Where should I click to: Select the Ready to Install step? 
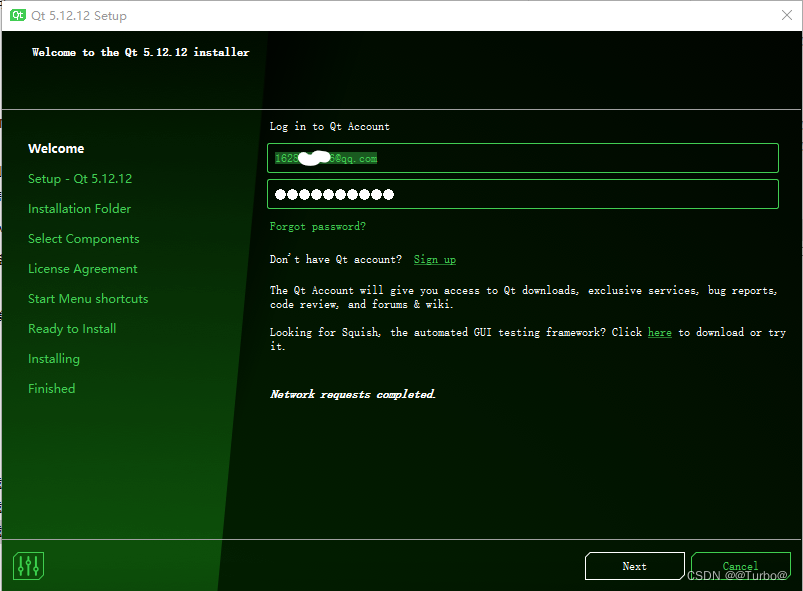point(72,329)
